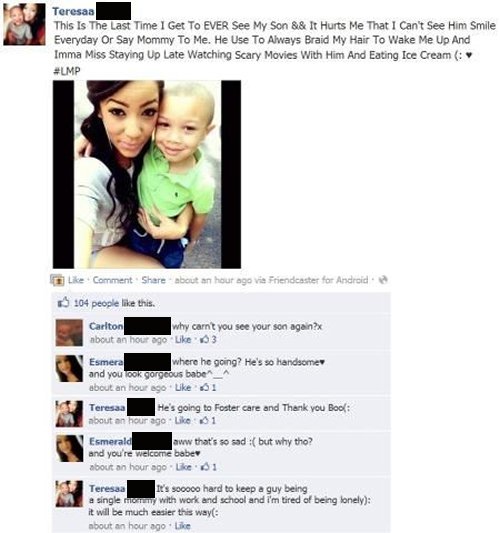This screenshot has height=533, width=500.
Task: Like the last comment about being lonely
Action: pos(183,526)
